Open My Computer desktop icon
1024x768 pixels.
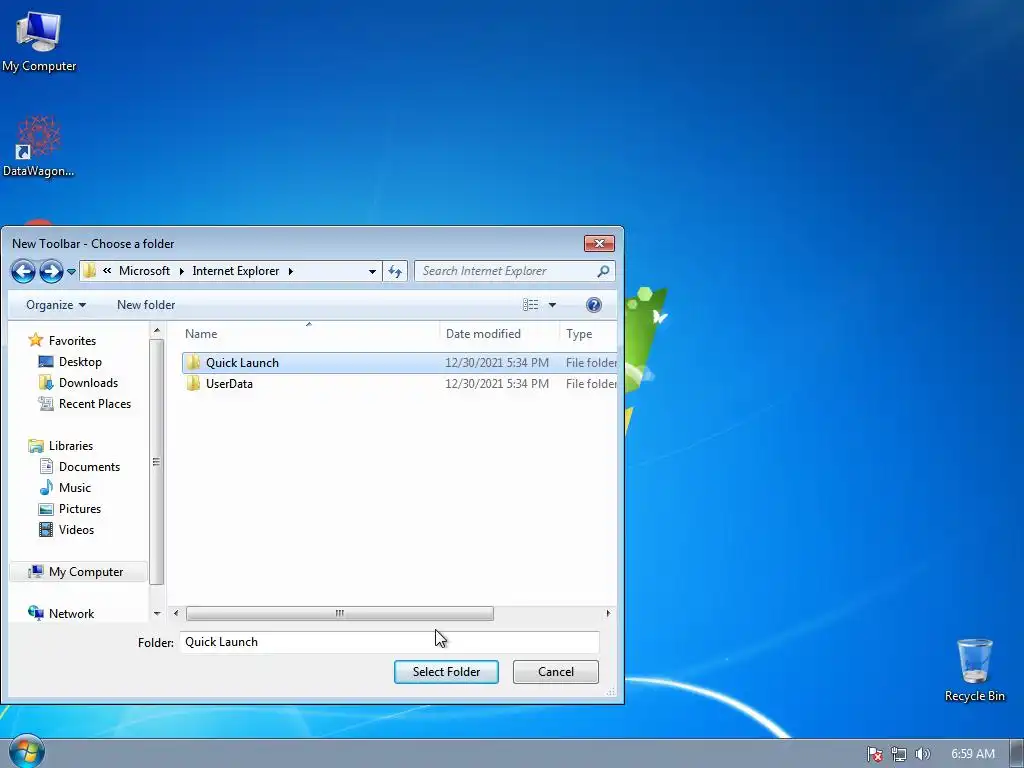(x=39, y=41)
